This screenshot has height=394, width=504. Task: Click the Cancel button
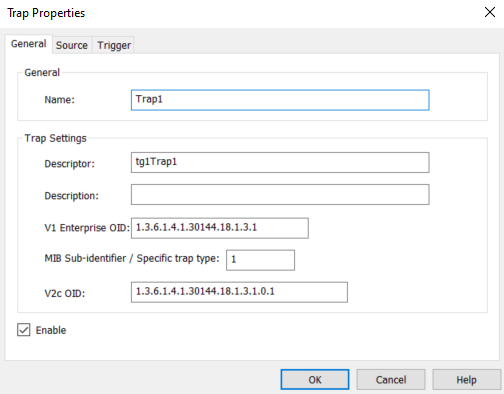(391, 379)
